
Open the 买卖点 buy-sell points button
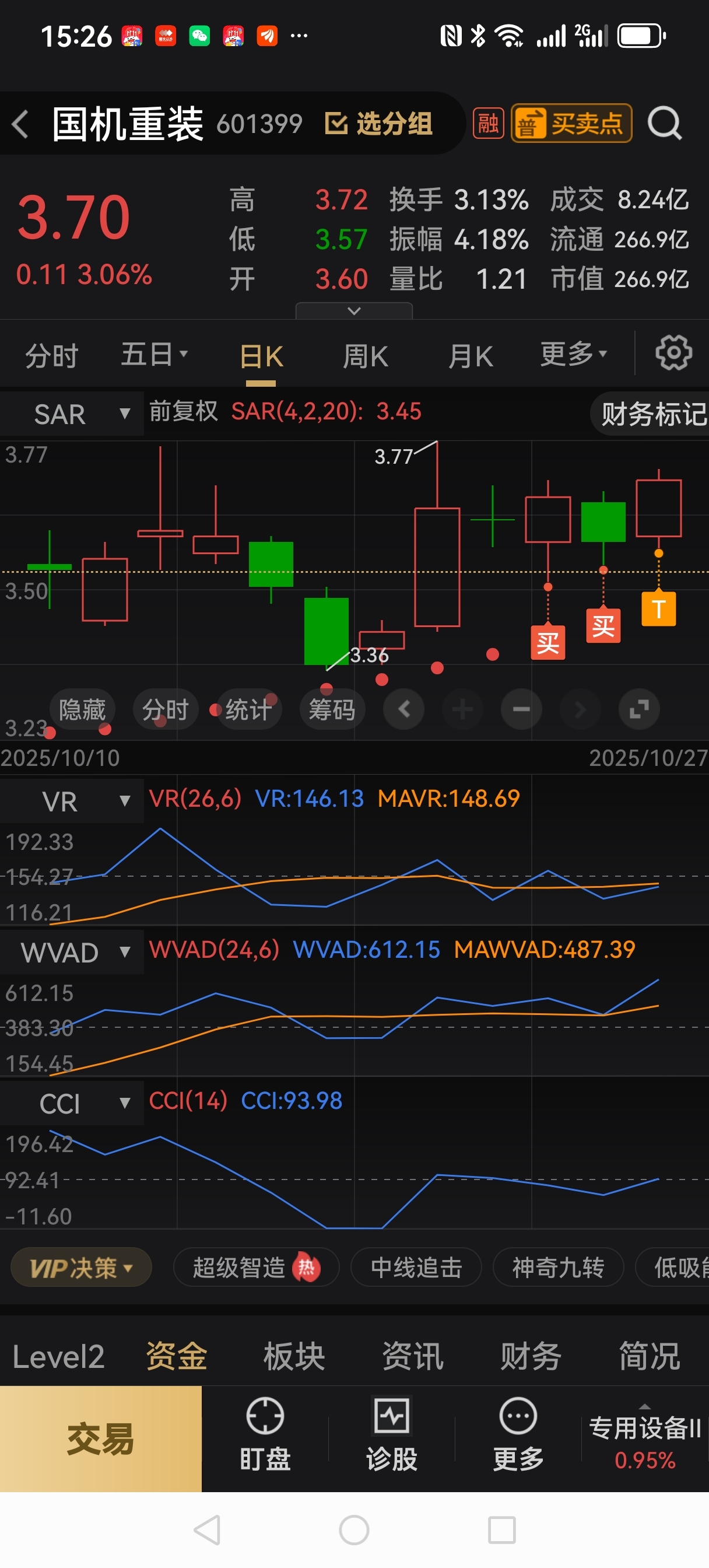coord(571,124)
